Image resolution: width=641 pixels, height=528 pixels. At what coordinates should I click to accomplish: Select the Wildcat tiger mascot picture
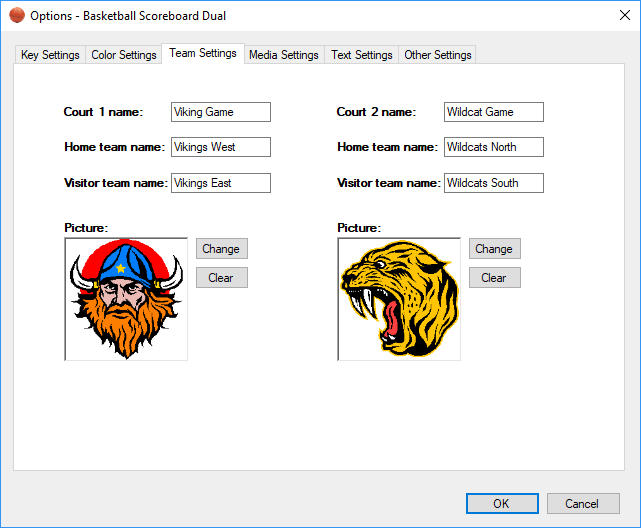(399, 299)
